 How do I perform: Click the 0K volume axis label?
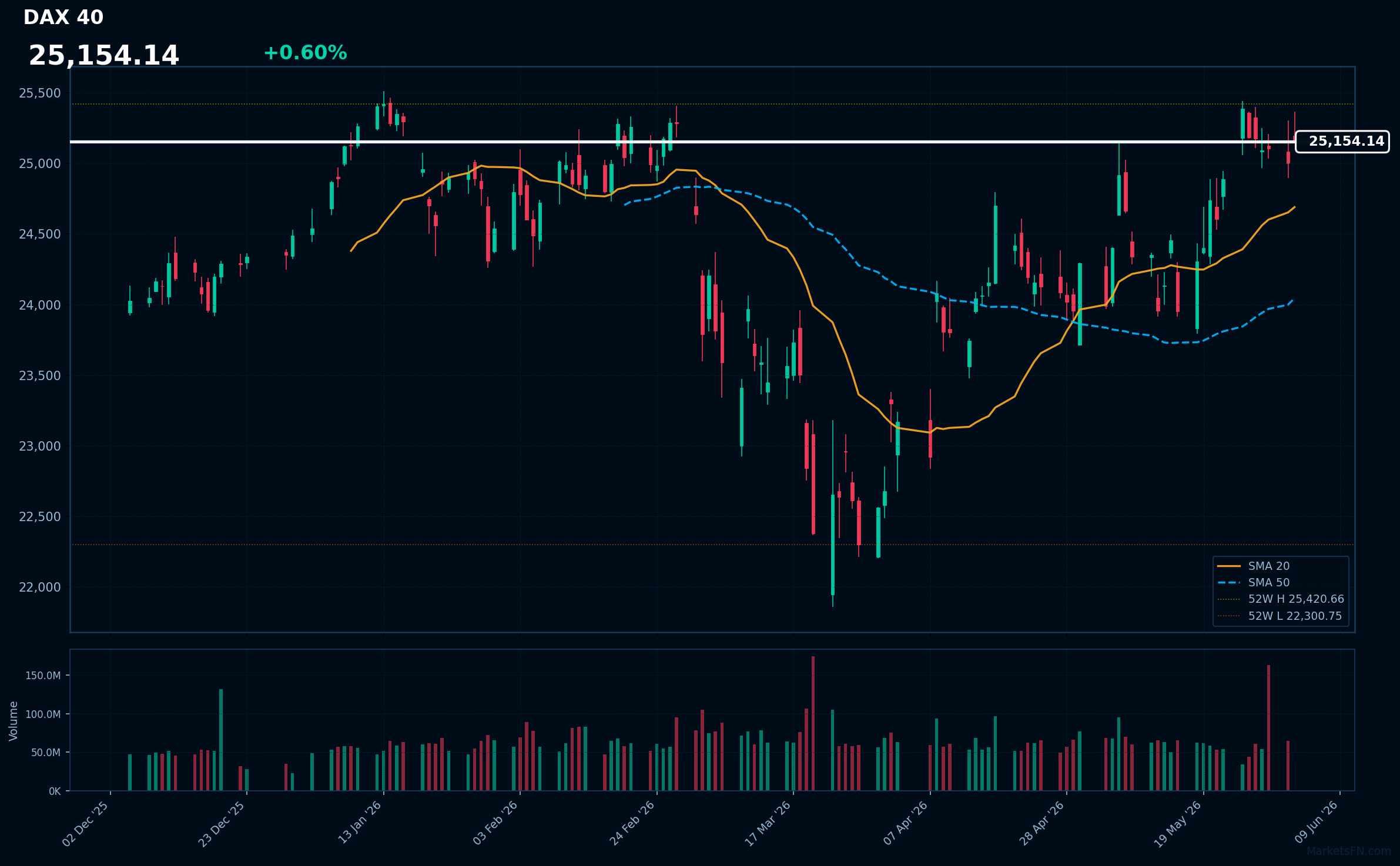pos(55,791)
